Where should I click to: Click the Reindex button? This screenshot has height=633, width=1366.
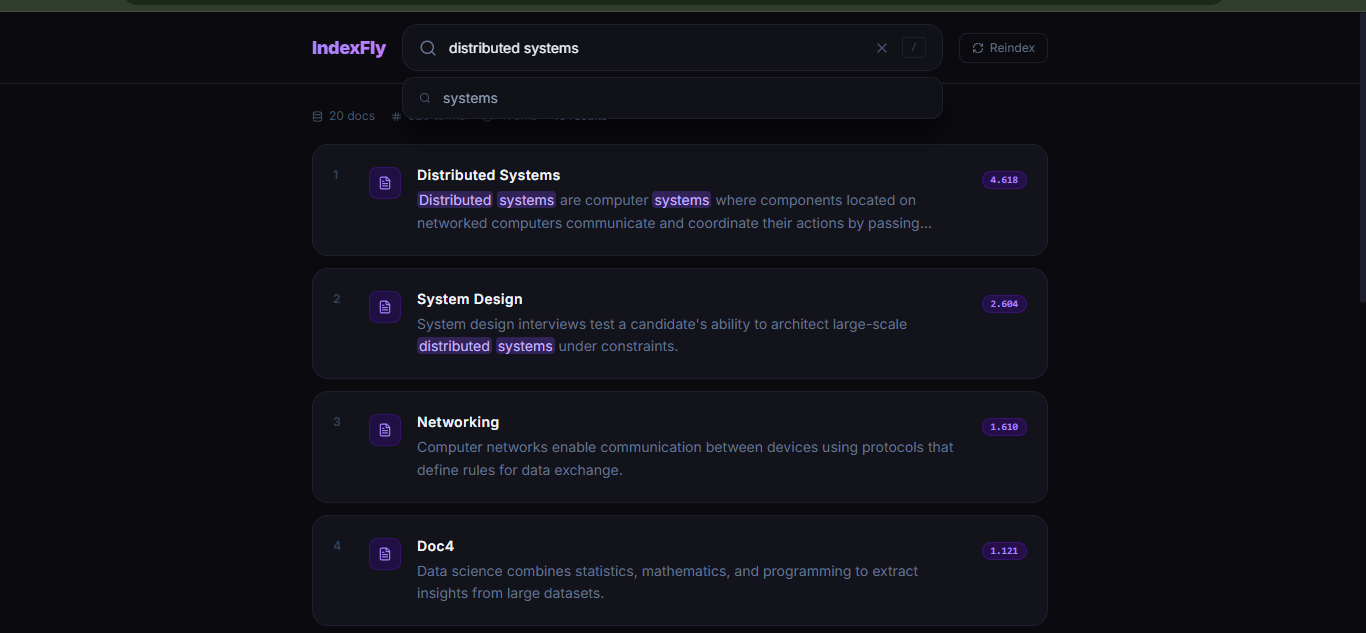1003,48
